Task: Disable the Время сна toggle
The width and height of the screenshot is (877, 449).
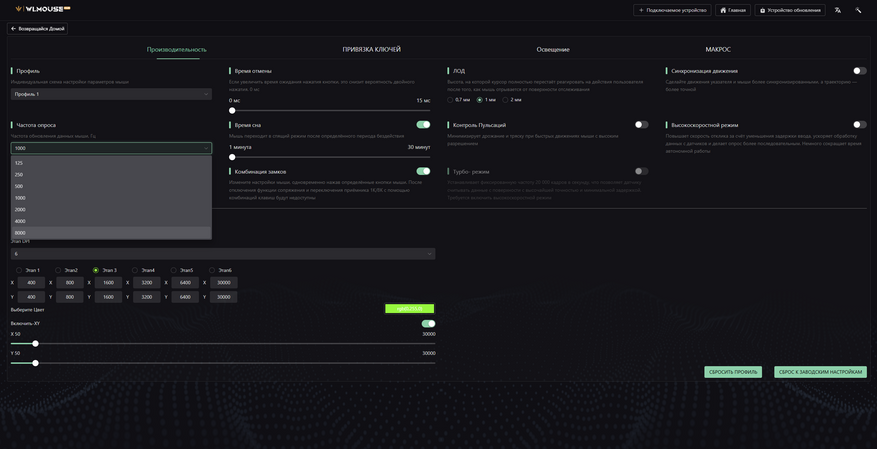Action: (423, 125)
